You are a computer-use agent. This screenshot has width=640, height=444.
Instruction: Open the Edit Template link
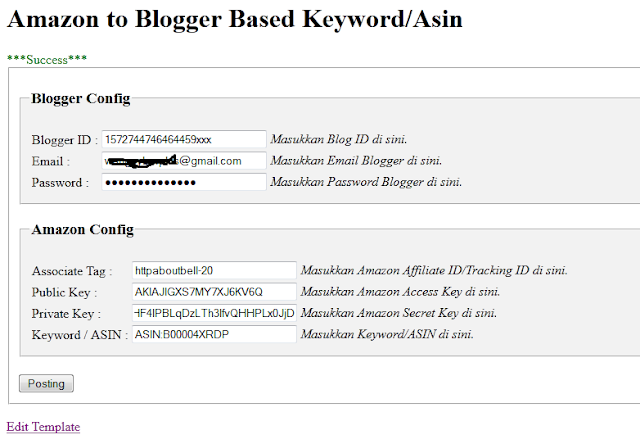tap(43, 427)
